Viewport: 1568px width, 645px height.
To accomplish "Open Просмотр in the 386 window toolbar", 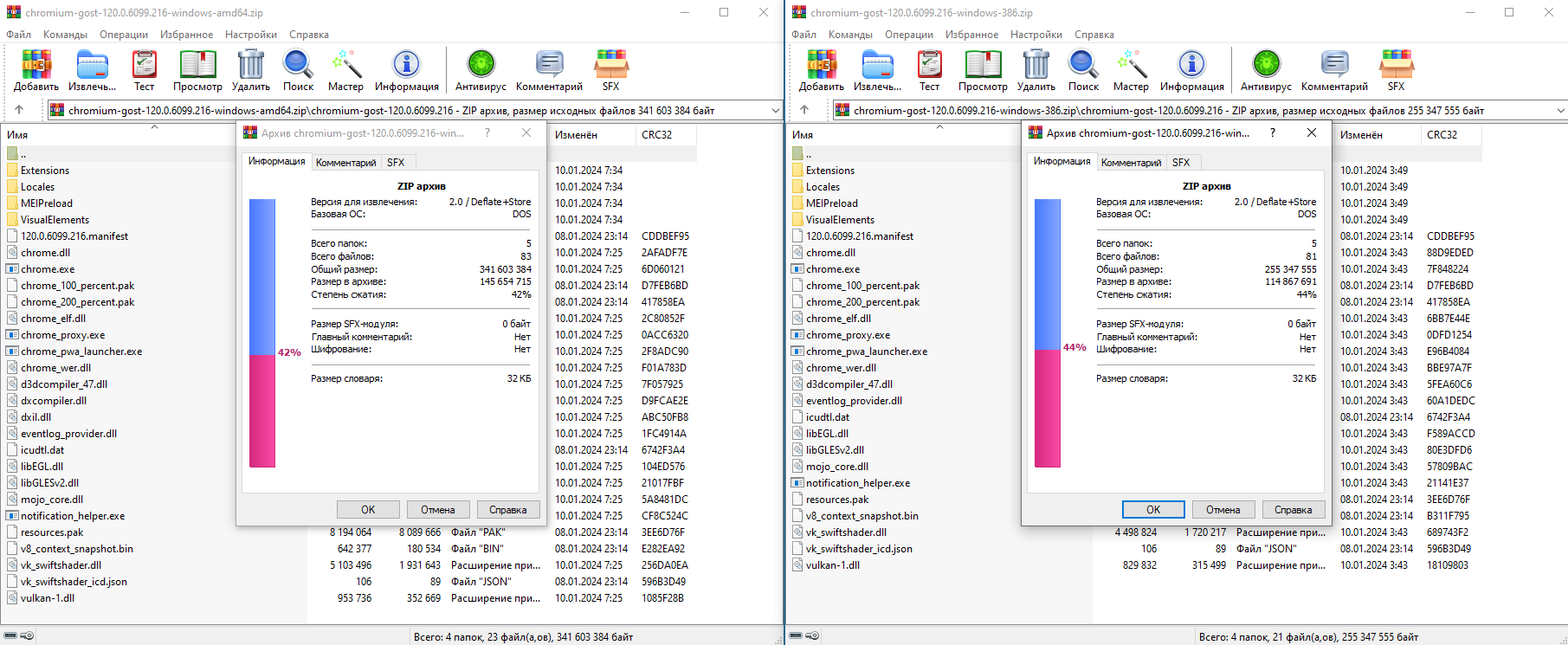I will [x=983, y=70].
